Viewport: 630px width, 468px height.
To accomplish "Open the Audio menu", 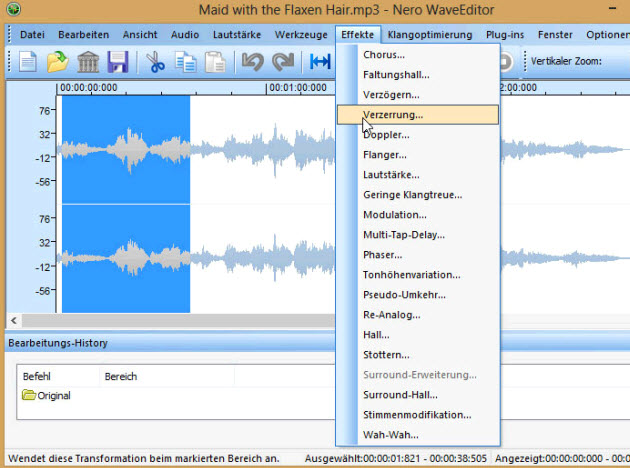I will [185, 35].
